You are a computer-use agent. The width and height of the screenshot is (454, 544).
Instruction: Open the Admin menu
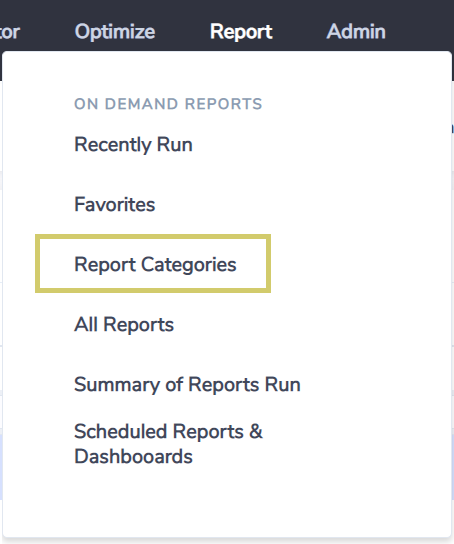click(x=356, y=32)
